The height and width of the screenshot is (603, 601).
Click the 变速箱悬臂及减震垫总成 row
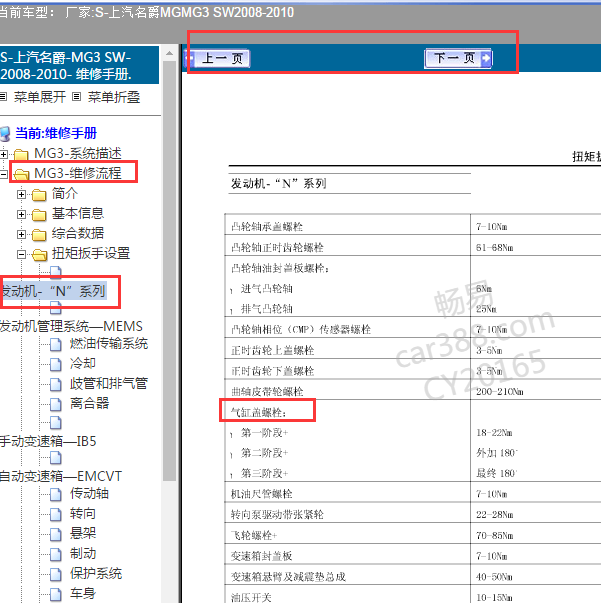pos(413,575)
